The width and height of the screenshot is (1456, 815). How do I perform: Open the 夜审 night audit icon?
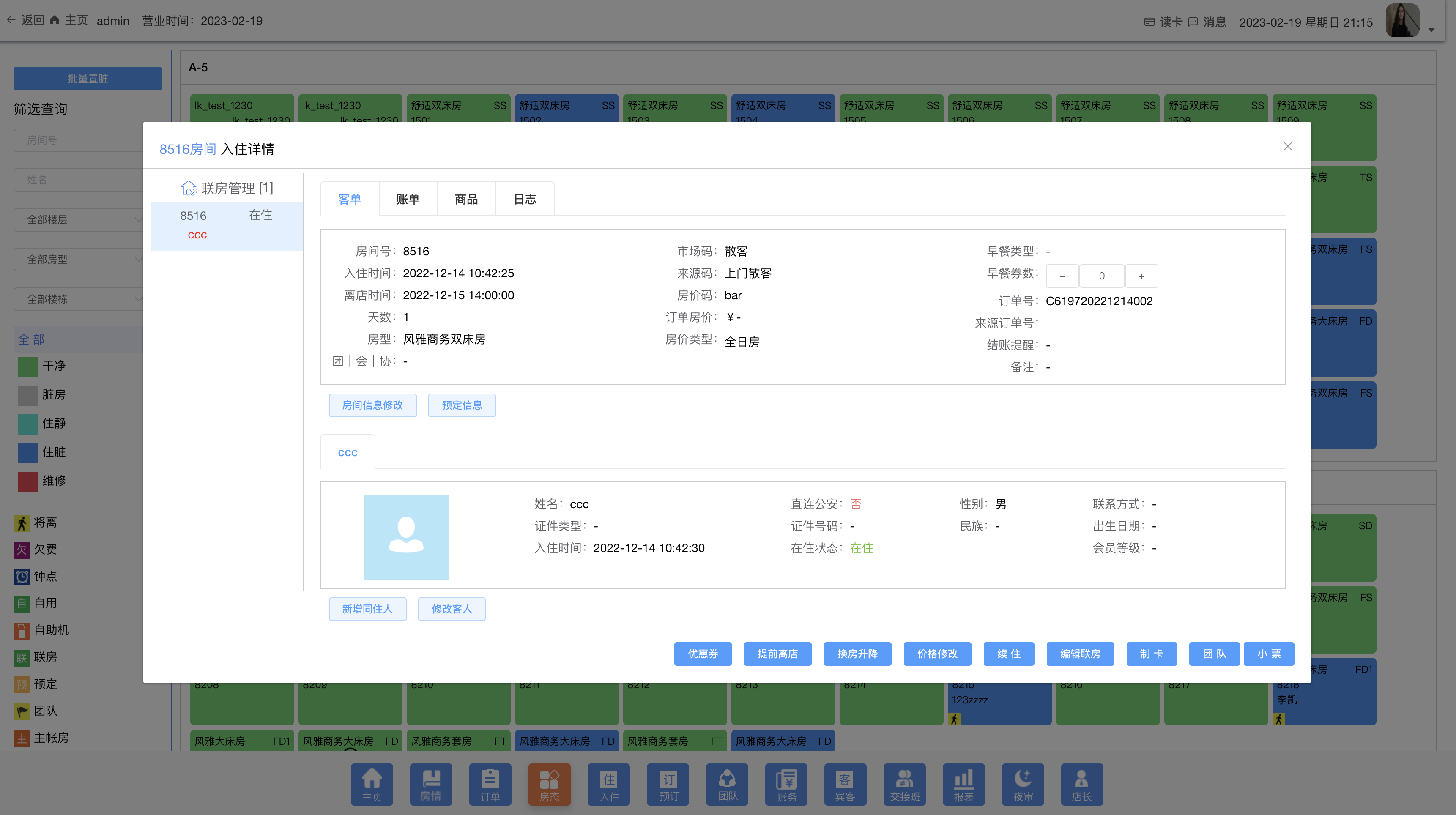(1023, 784)
